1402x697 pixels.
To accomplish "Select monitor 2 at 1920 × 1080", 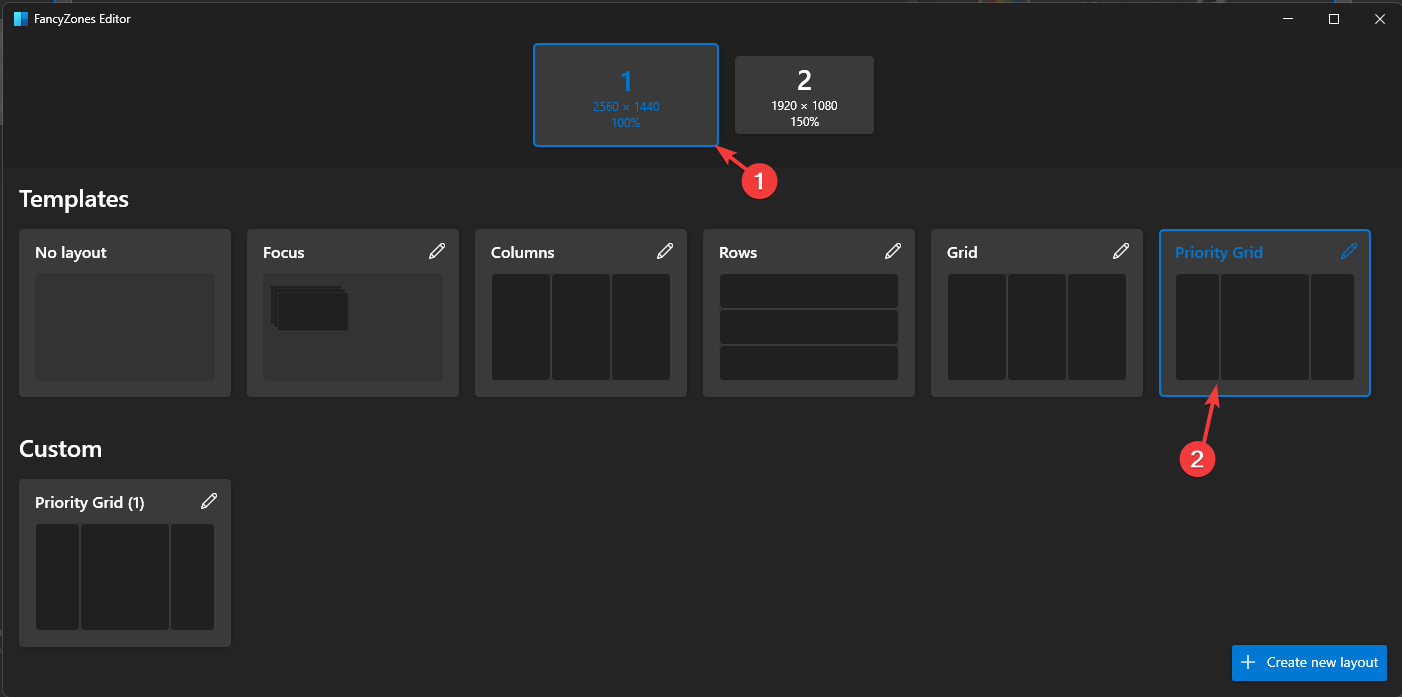I will click(x=804, y=95).
